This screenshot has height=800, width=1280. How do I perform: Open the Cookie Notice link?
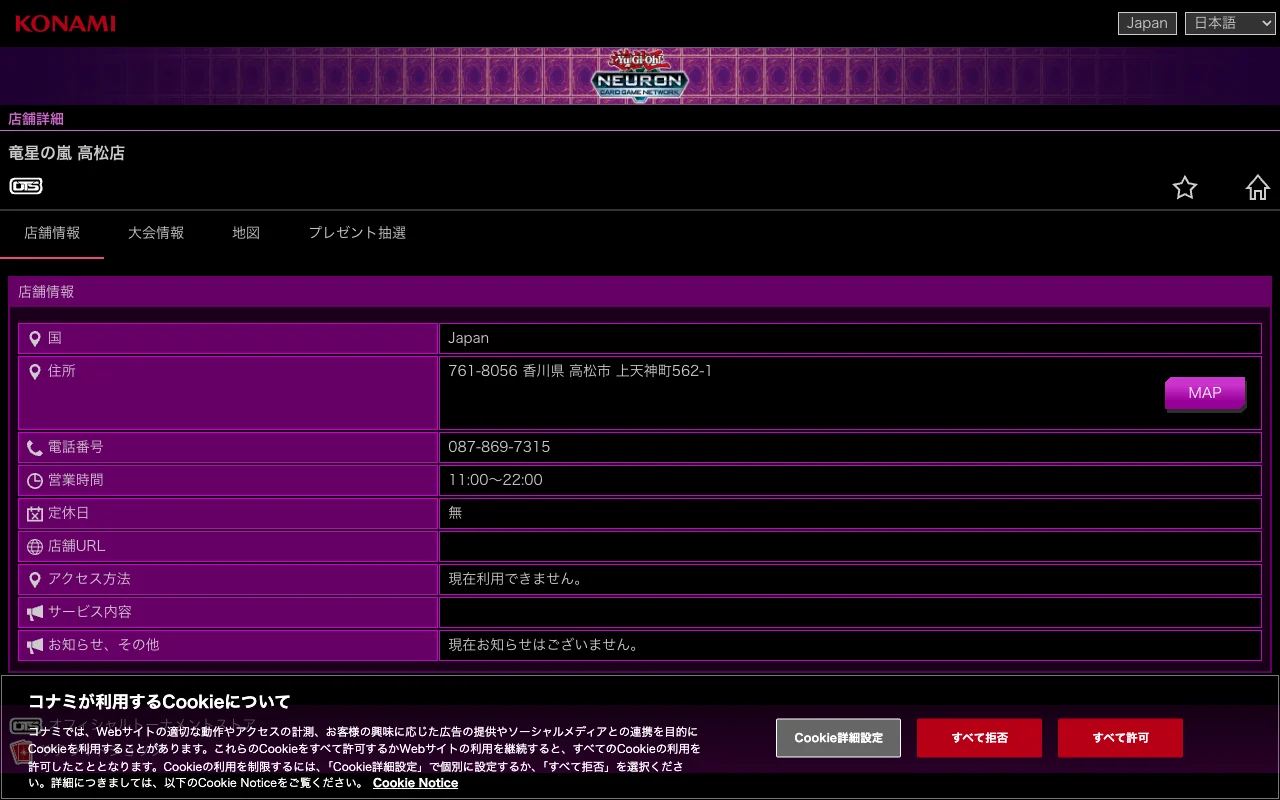(415, 783)
